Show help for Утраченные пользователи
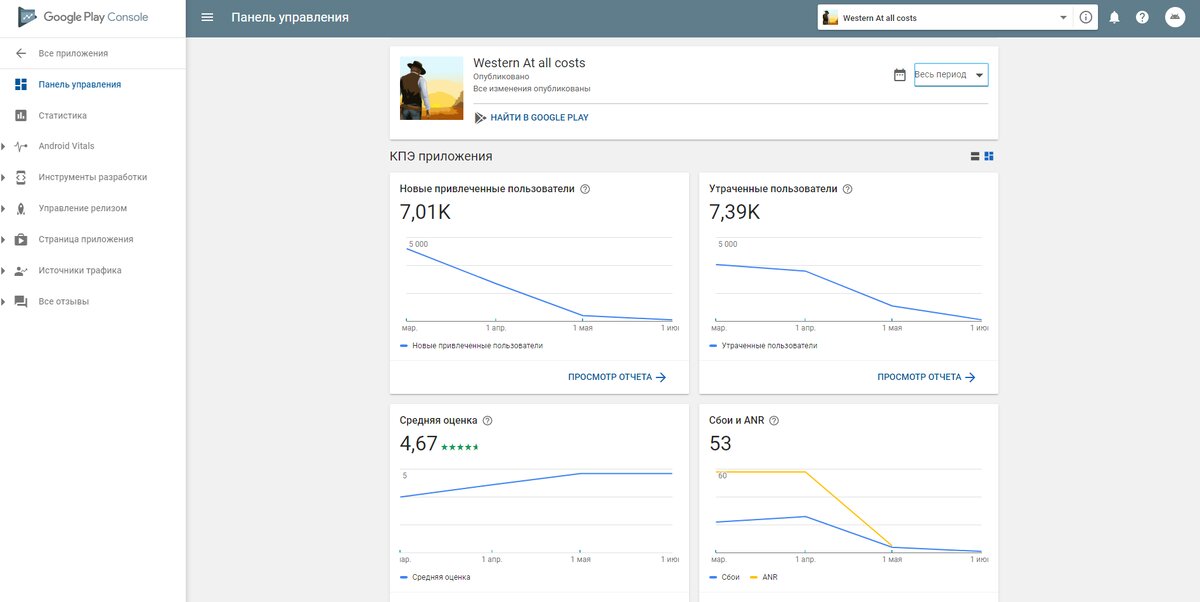Viewport: 1200px width, 602px height. coord(848,189)
